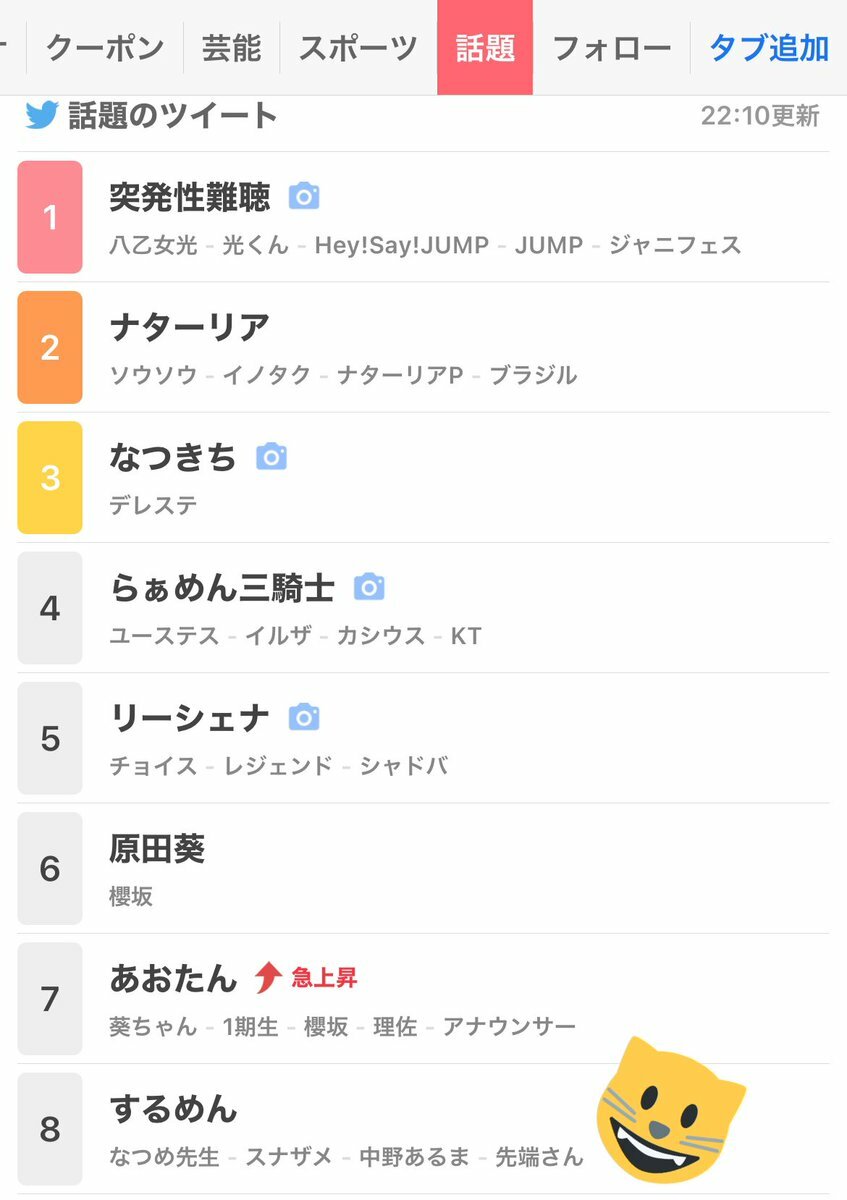Switch to the クーポン tab
This screenshot has width=847, height=1200.
[x=105, y=47]
